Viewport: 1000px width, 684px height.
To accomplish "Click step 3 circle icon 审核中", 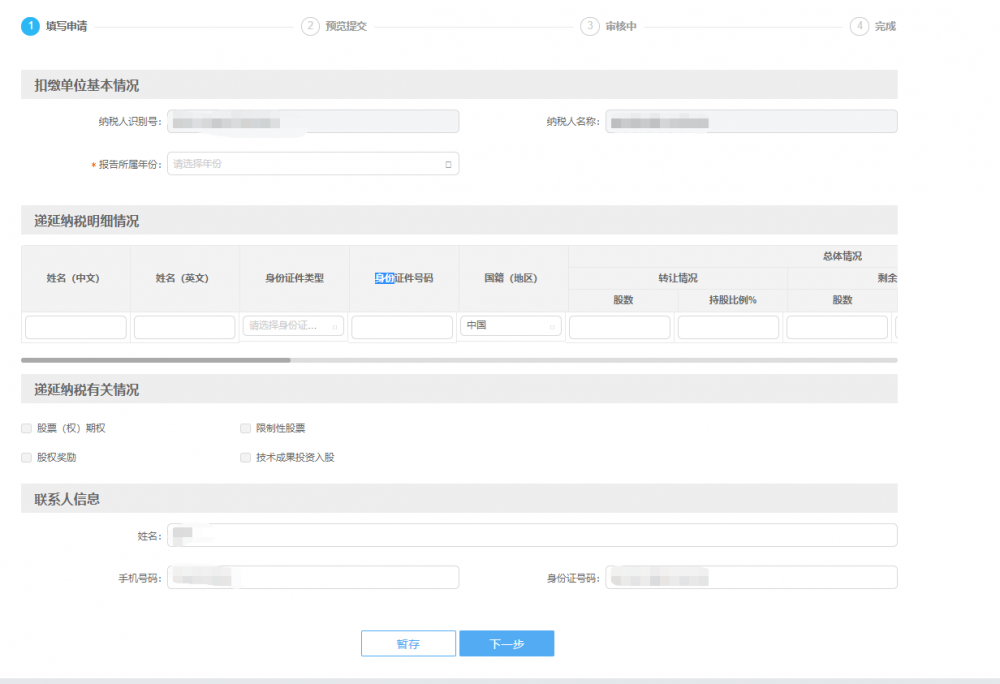I will click(590, 26).
